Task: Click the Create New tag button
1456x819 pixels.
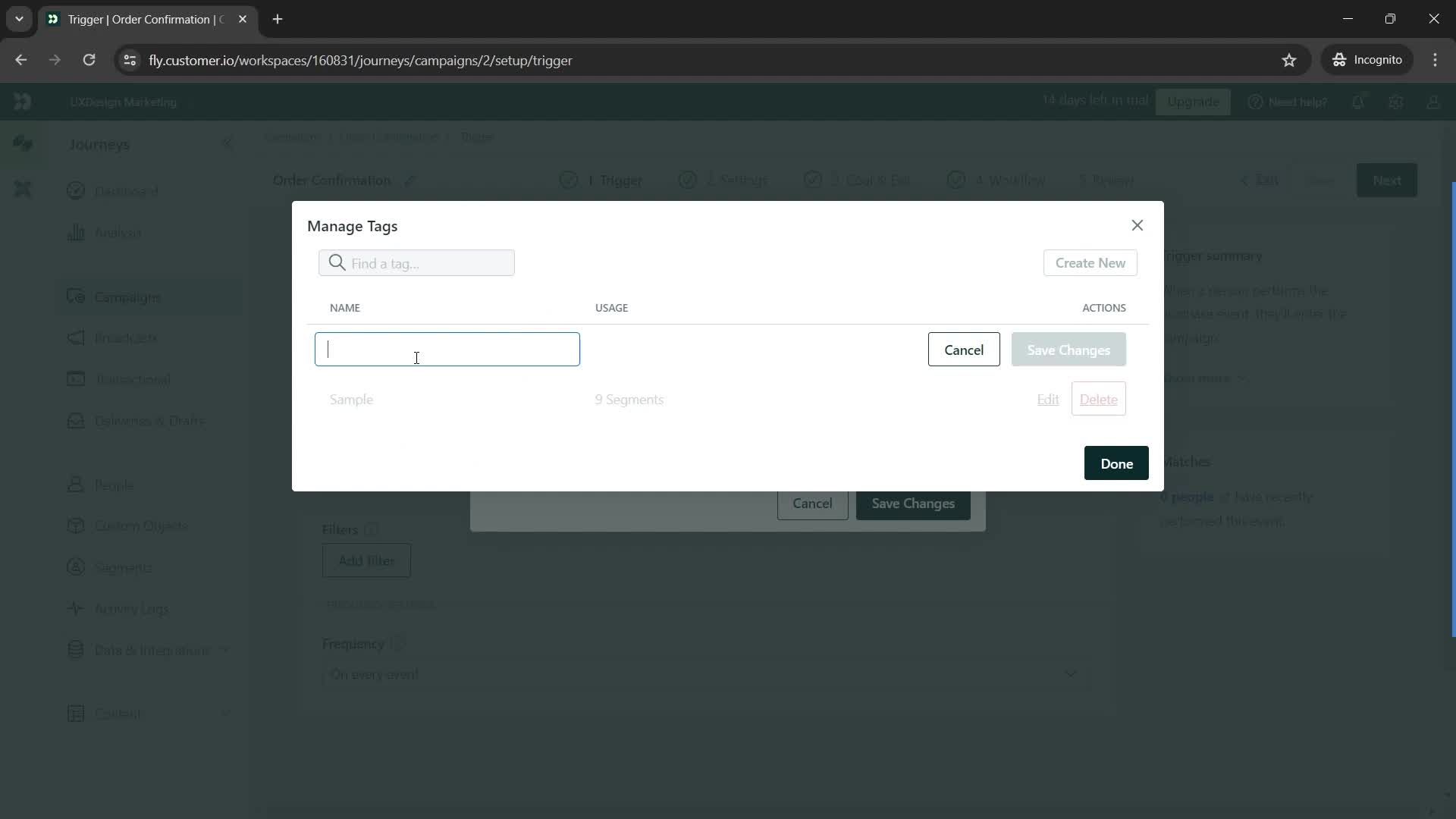Action: pyautogui.click(x=1090, y=262)
